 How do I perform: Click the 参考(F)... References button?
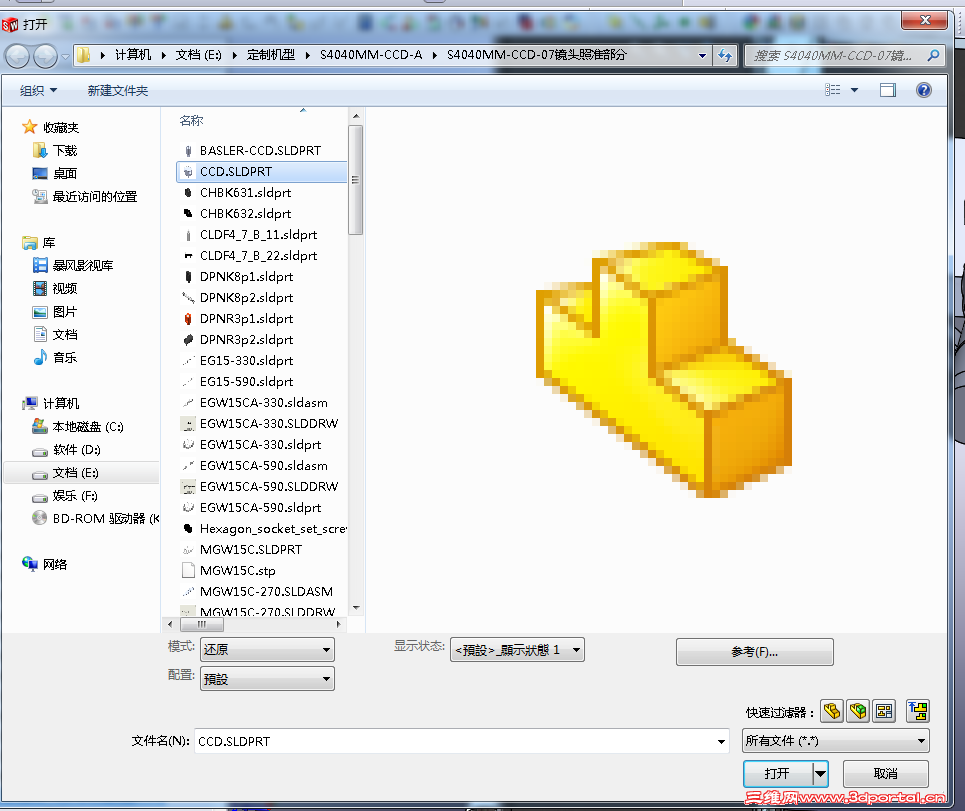pos(755,652)
